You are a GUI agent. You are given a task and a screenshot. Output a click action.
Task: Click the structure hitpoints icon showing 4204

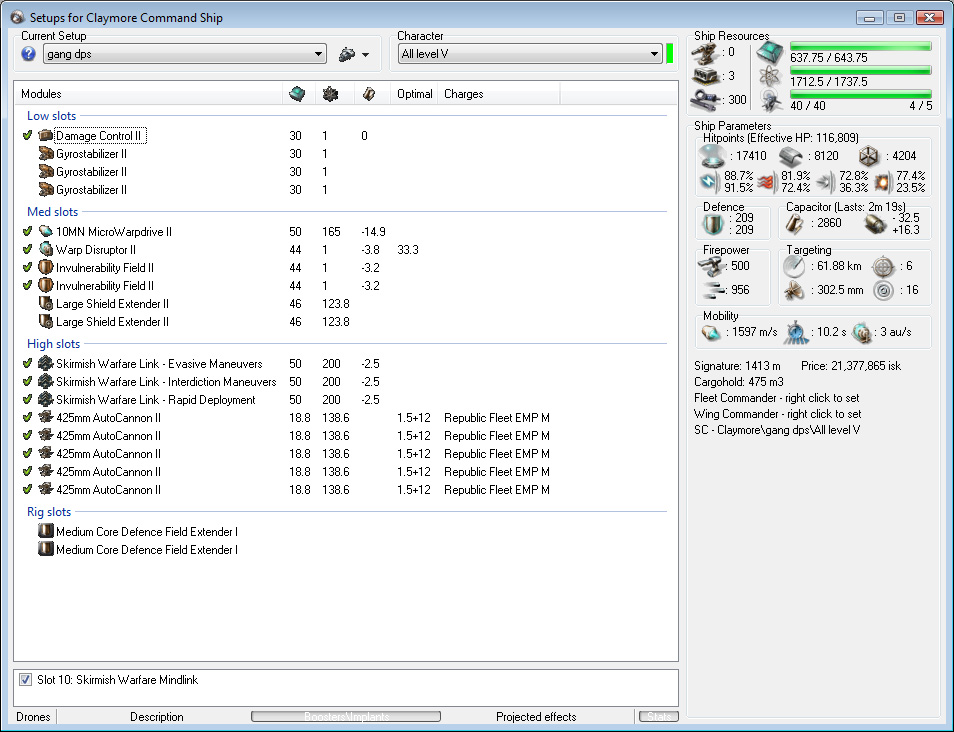[869, 156]
